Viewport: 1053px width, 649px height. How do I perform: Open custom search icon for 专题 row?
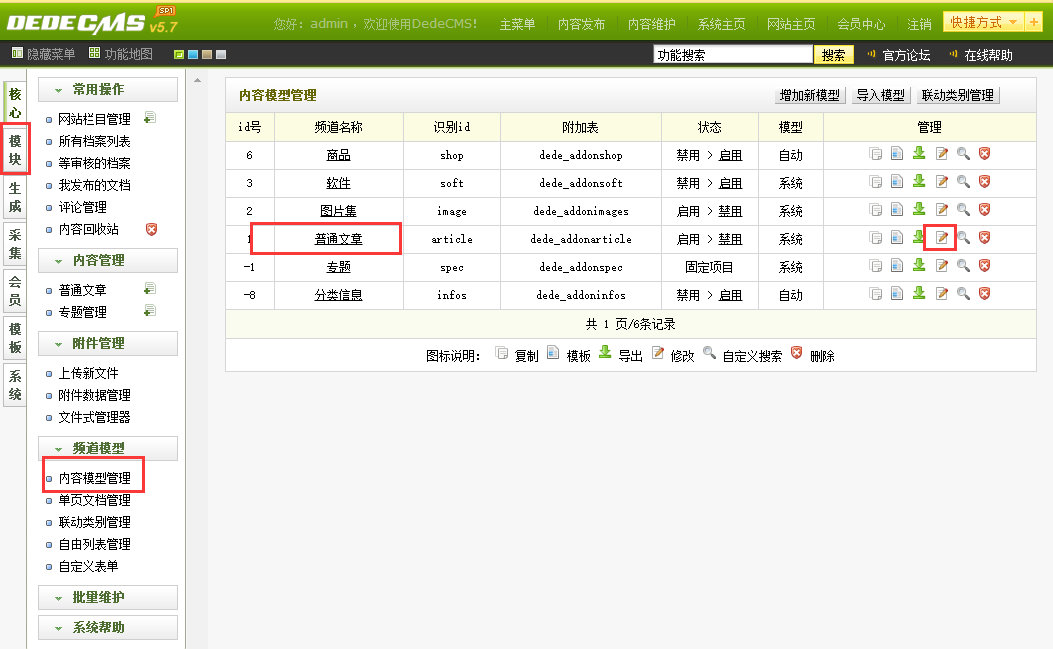point(963,266)
